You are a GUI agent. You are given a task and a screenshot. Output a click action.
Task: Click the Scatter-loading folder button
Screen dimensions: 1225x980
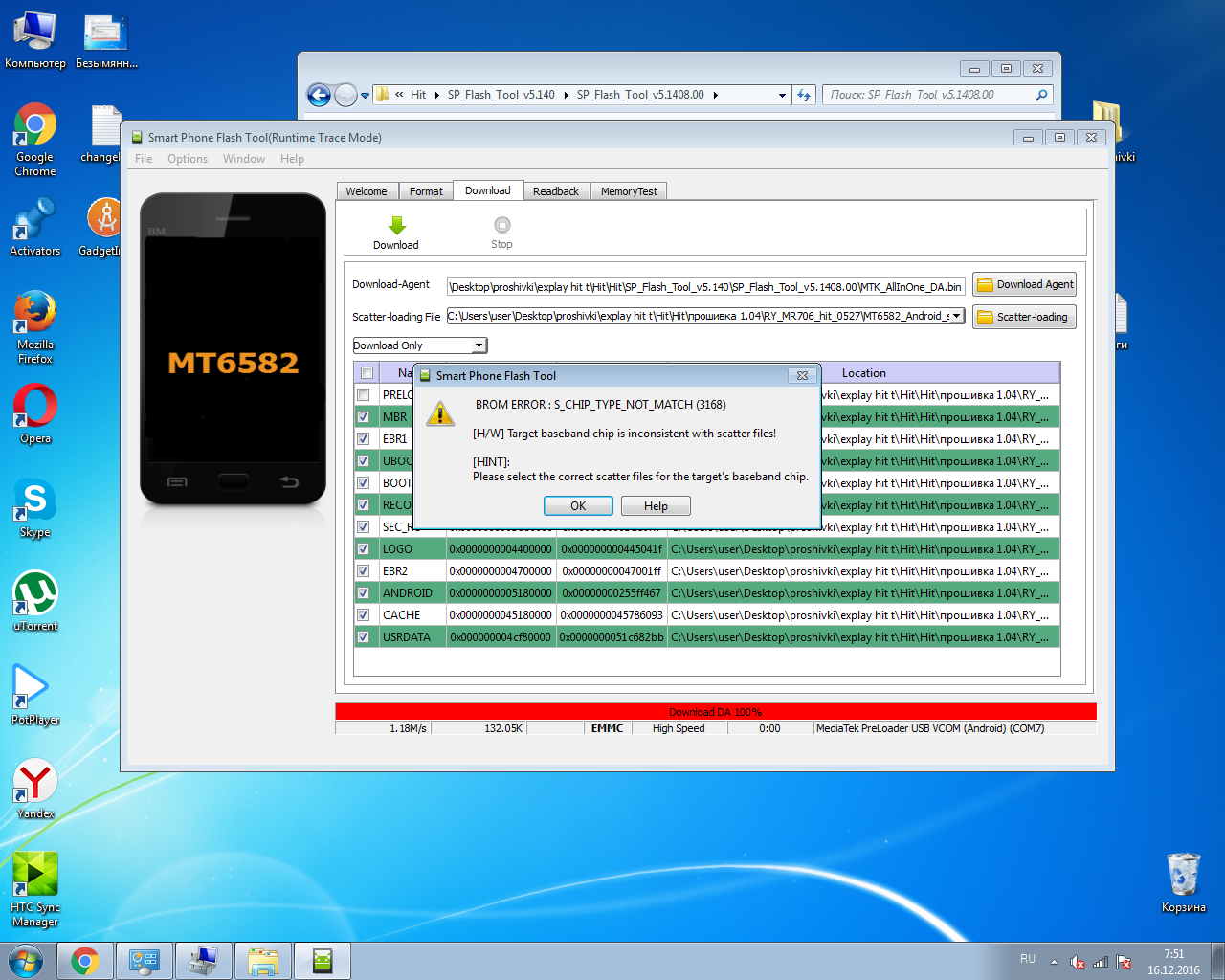(1024, 317)
